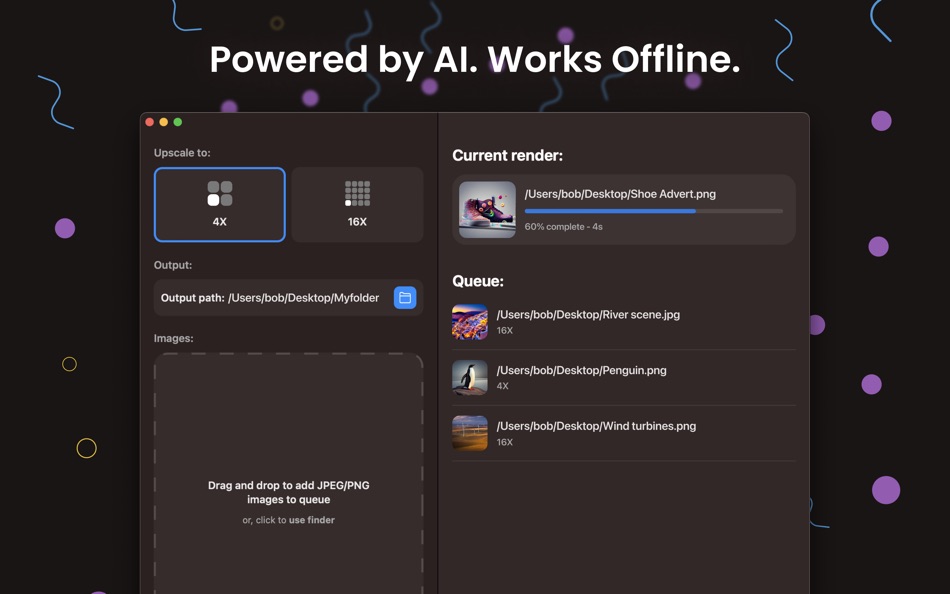Toggle the highlighted 4X option off
This screenshot has width=950, height=594.
[x=219, y=205]
